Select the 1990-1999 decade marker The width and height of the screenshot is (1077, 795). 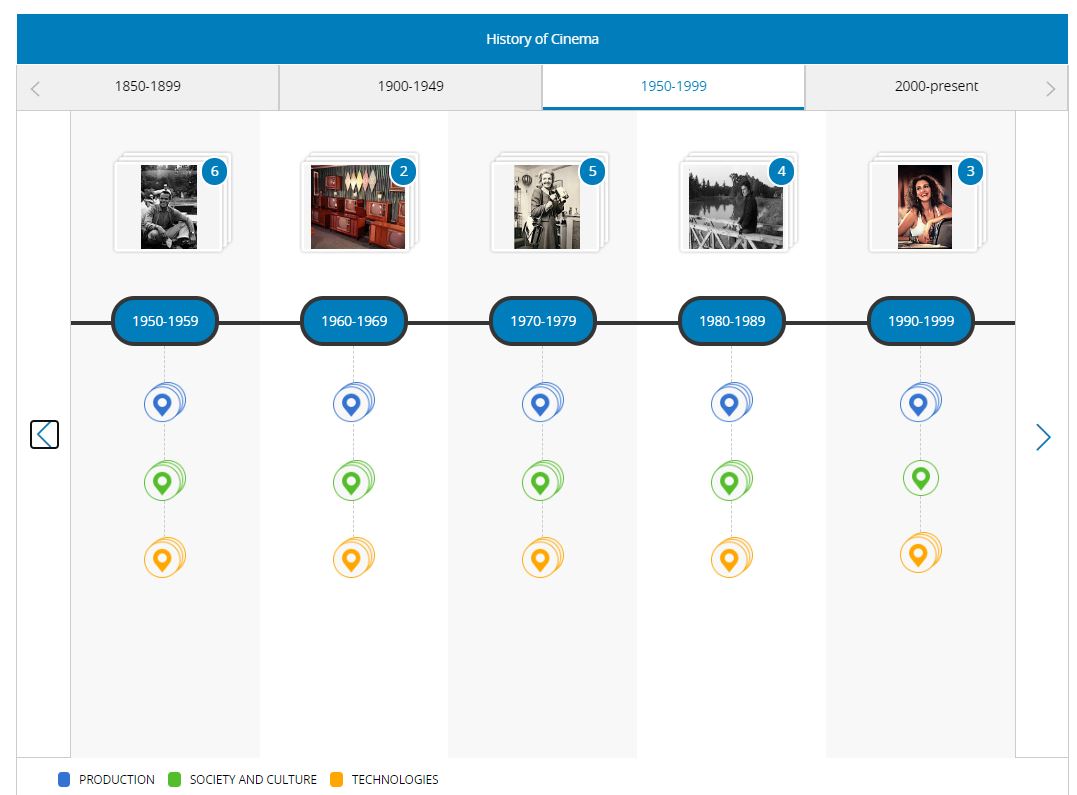point(920,321)
